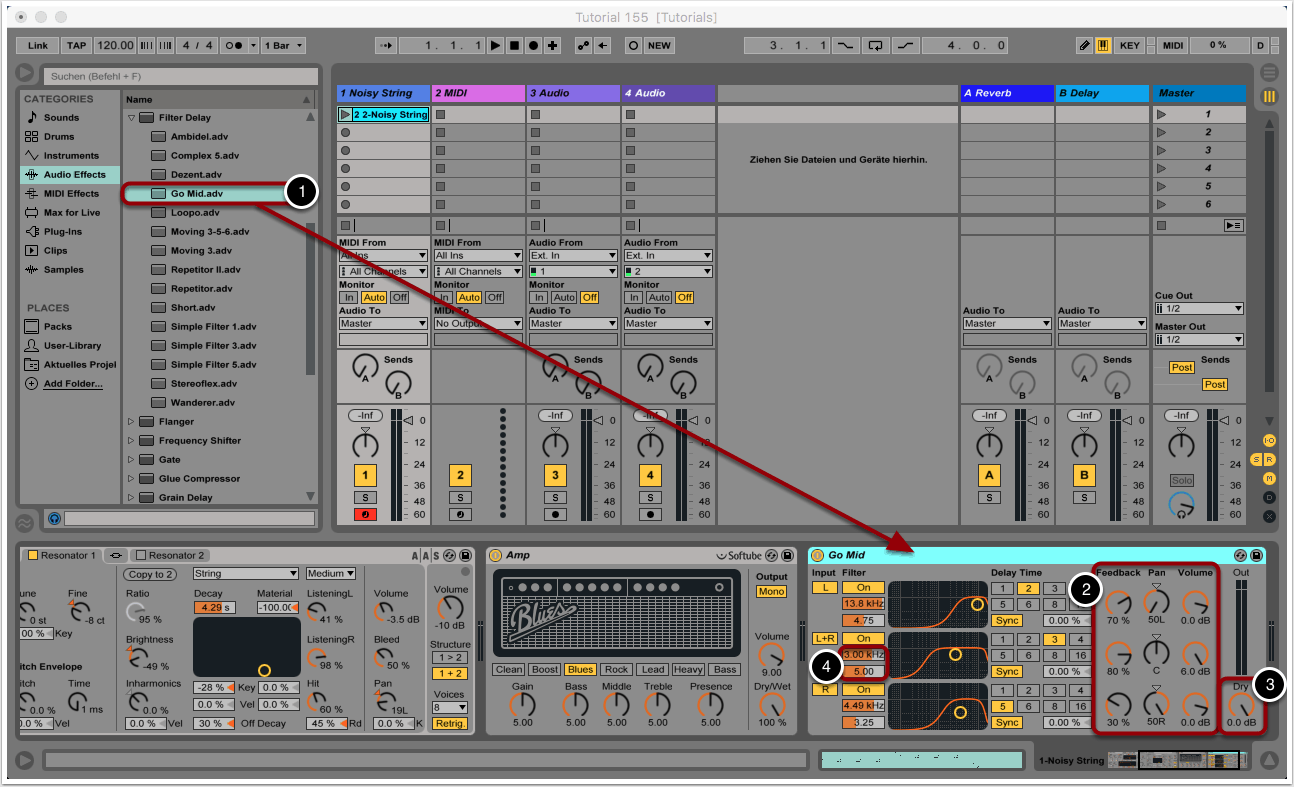Select the Drums category icon

point(32,136)
